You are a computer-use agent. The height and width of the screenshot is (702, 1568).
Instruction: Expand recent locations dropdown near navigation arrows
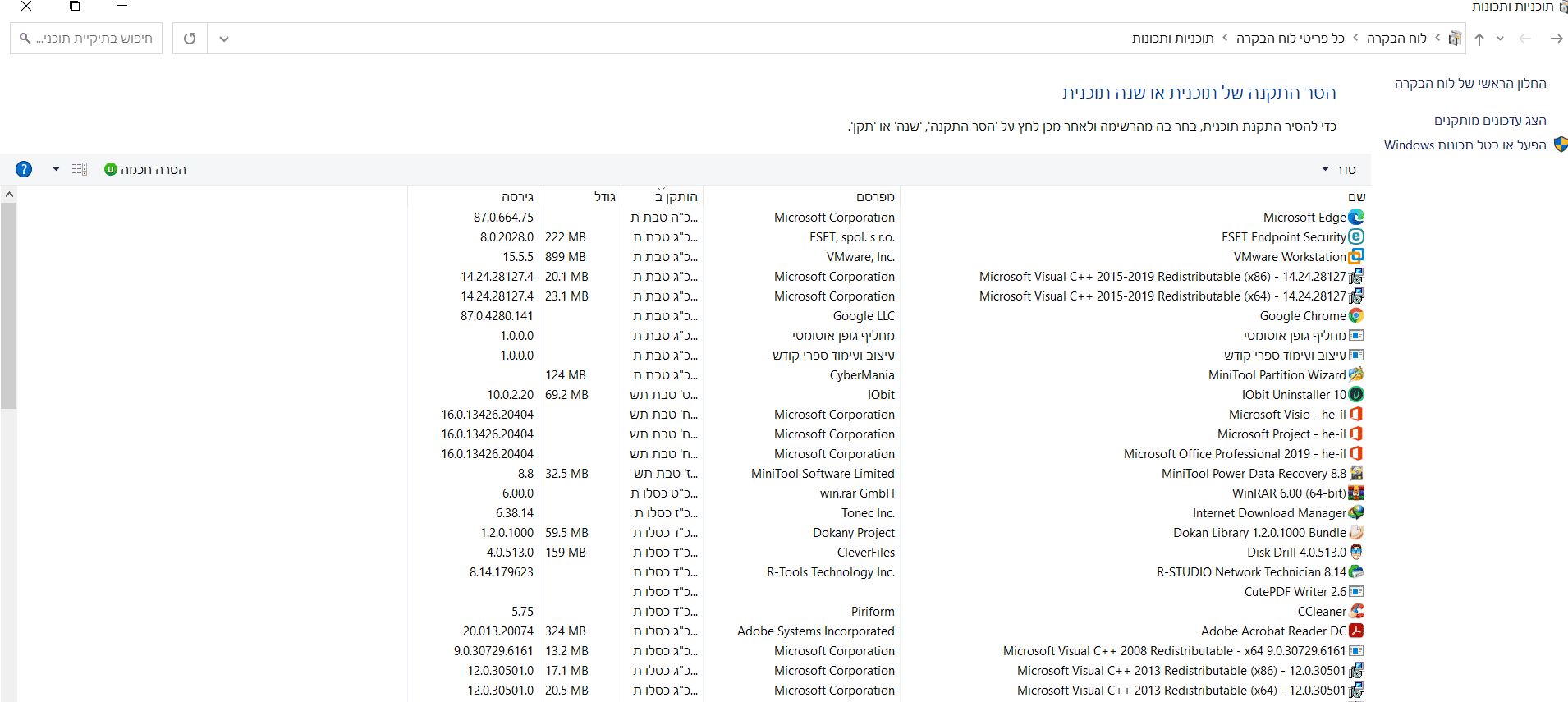coord(1500,39)
